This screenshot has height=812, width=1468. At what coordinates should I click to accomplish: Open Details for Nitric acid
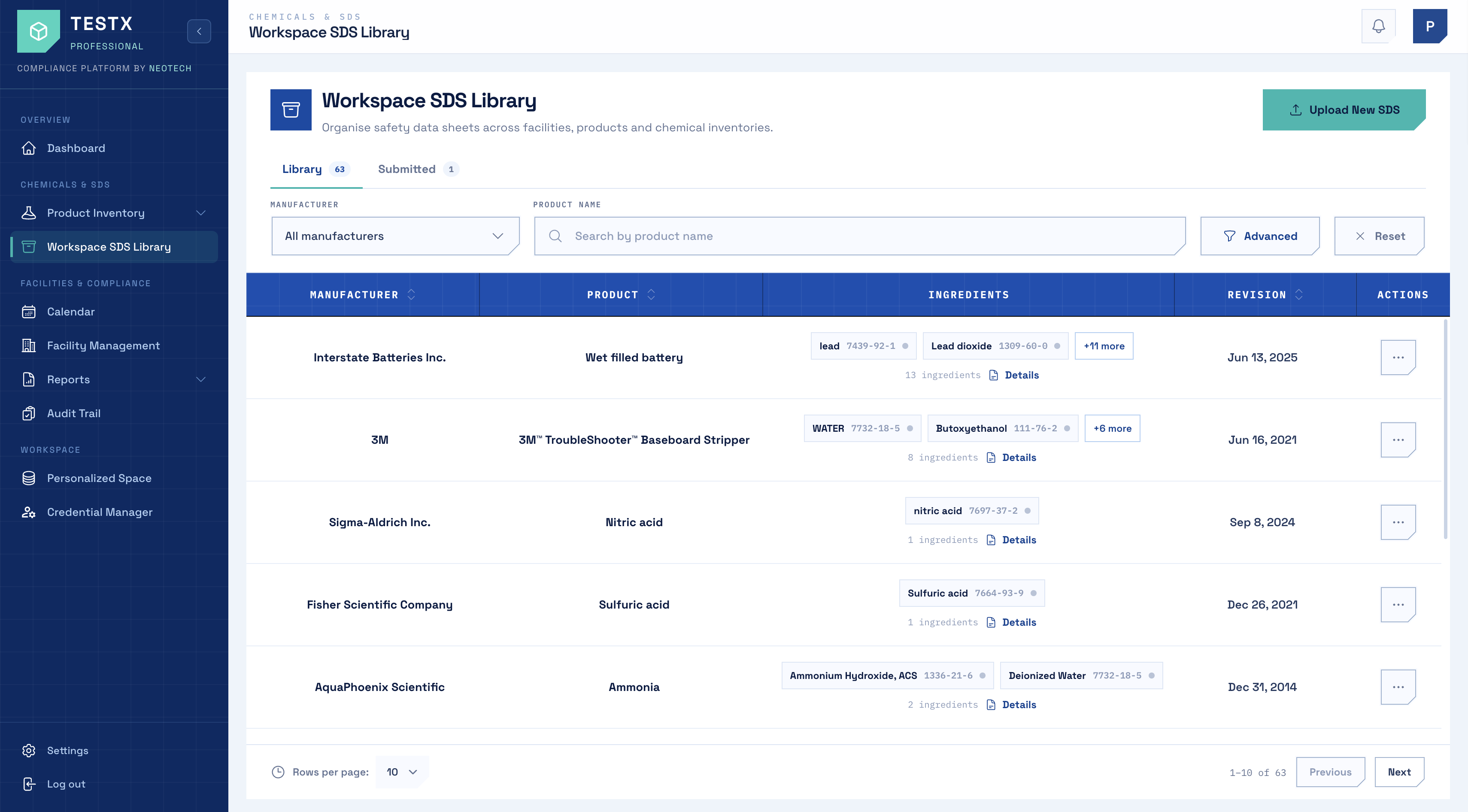click(1012, 540)
